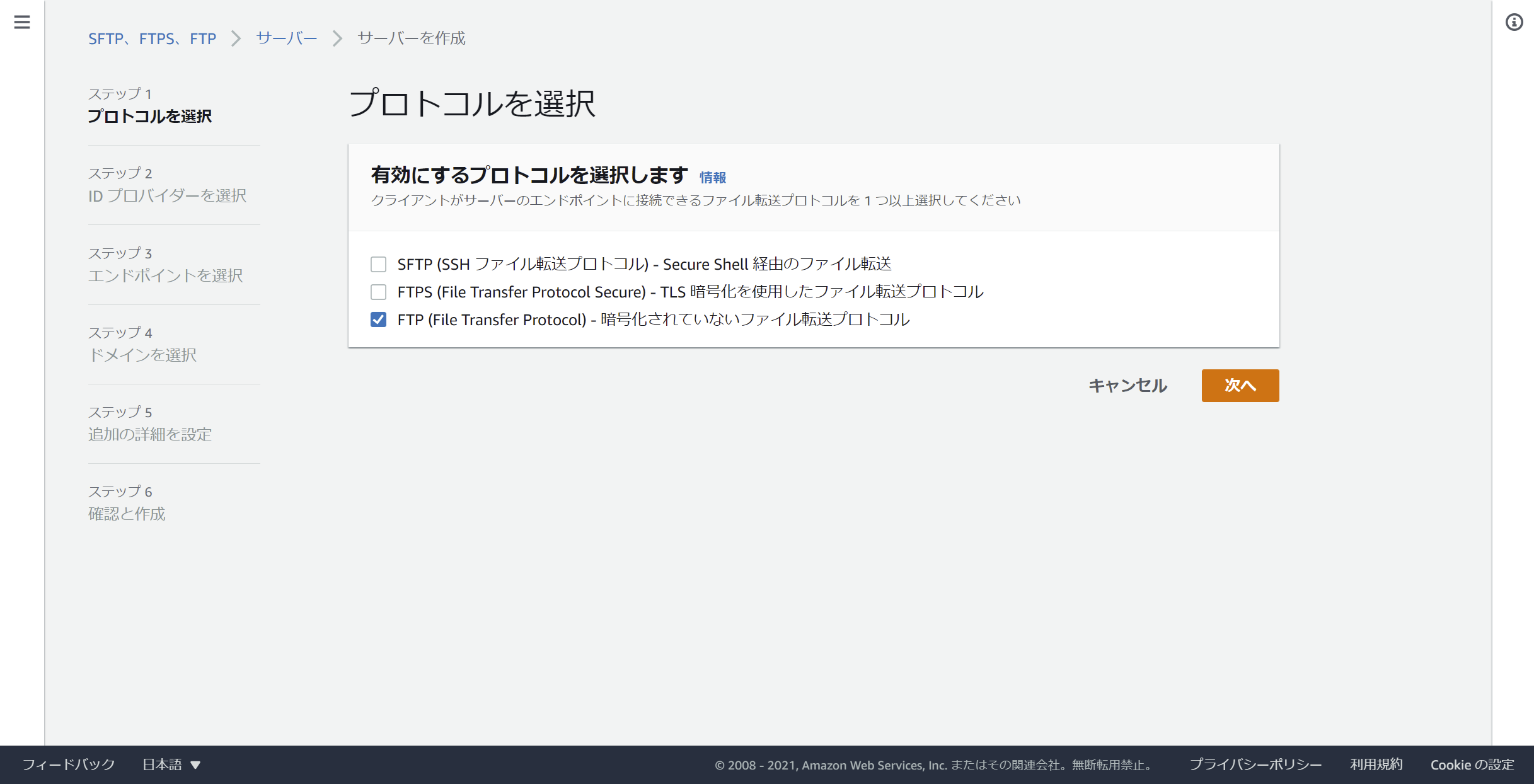Image resolution: width=1534 pixels, height=784 pixels.
Task: Select ステップ 3 エンドポイントを選択 in sidebar
Action: (x=165, y=275)
